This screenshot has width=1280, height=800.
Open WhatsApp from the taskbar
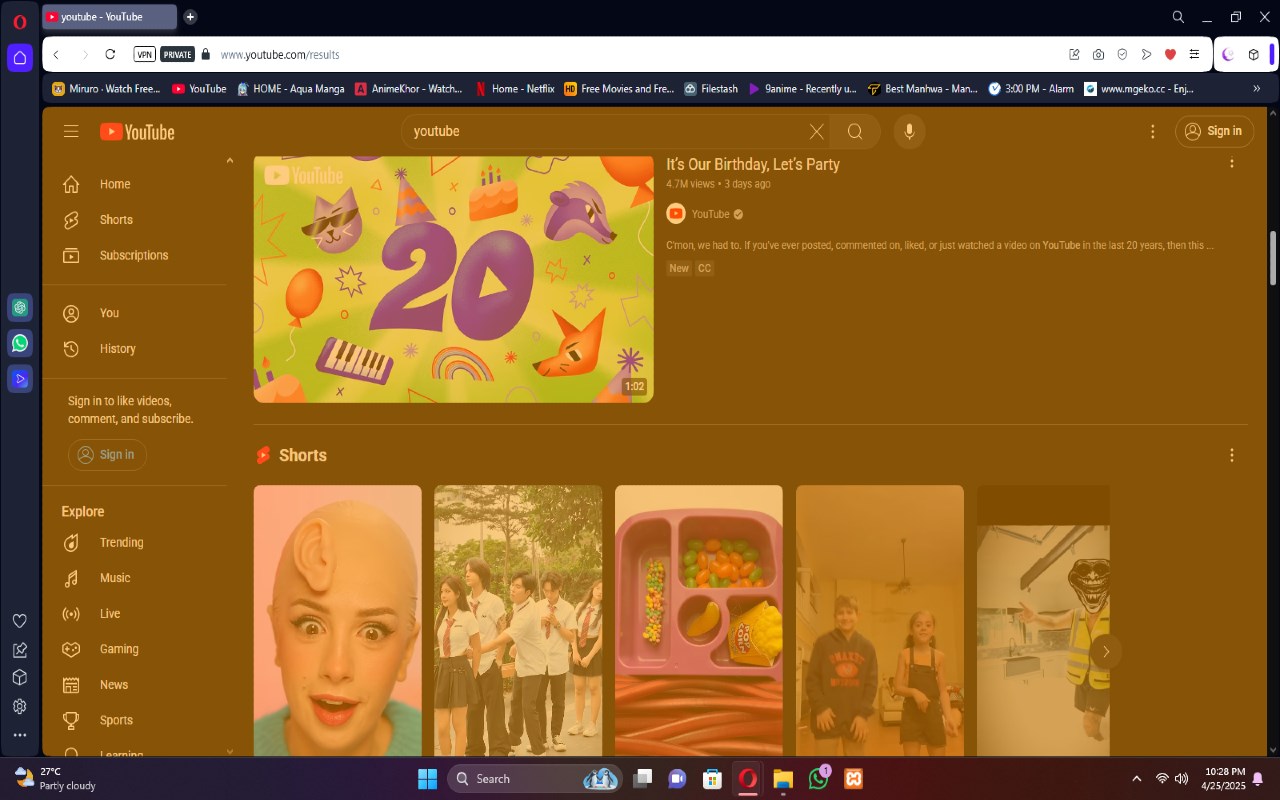(x=818, y=779)
